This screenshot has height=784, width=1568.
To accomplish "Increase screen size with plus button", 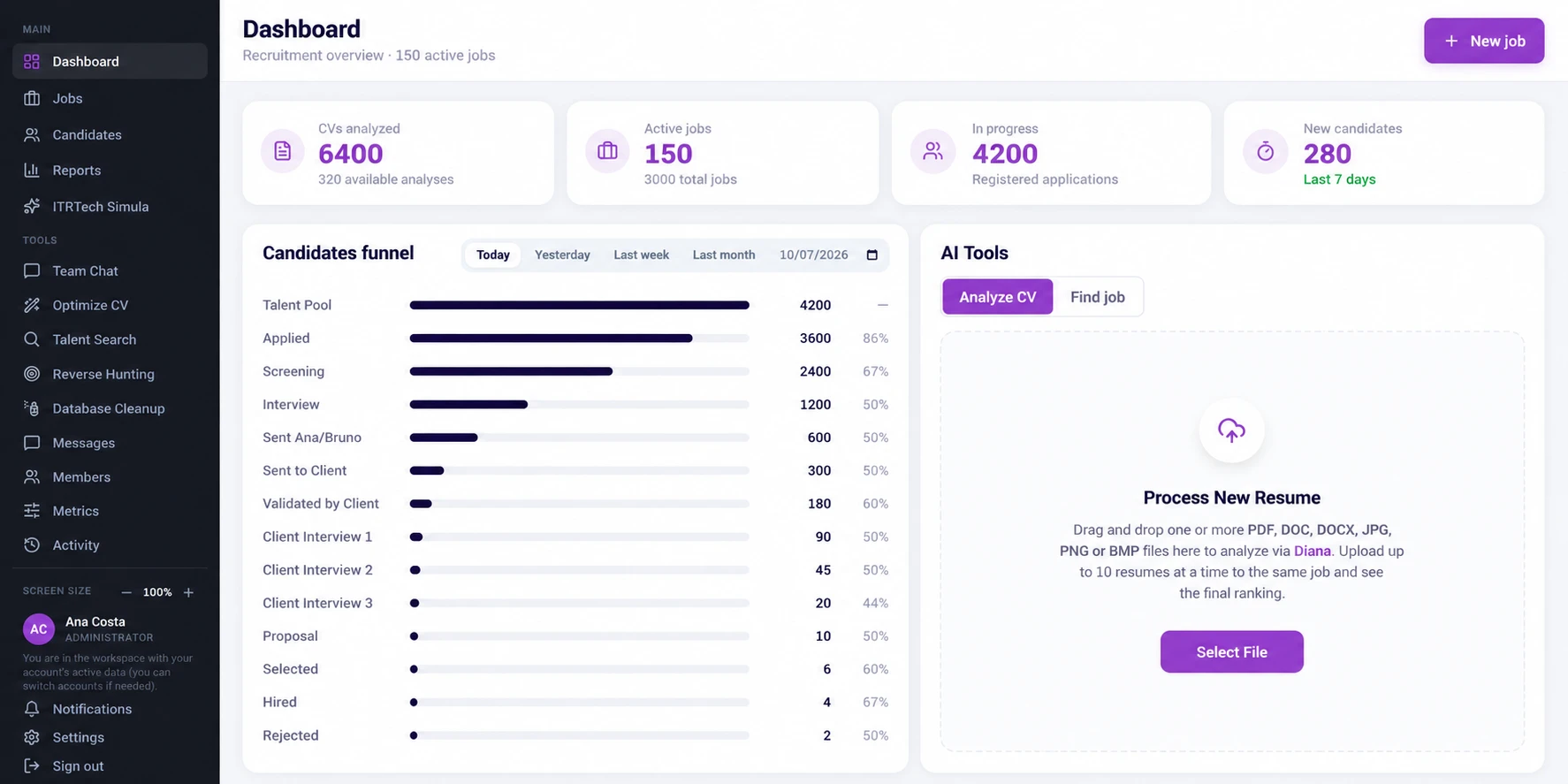I will [188, 592].
